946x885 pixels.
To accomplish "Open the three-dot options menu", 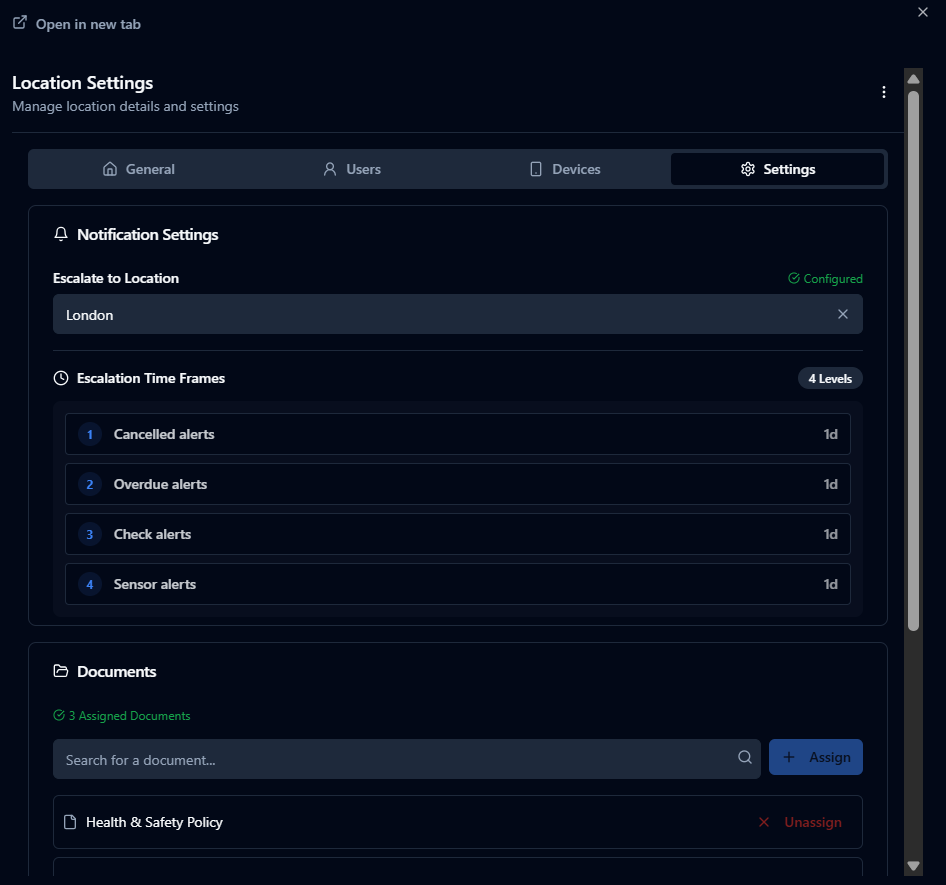I will [883, 92].
